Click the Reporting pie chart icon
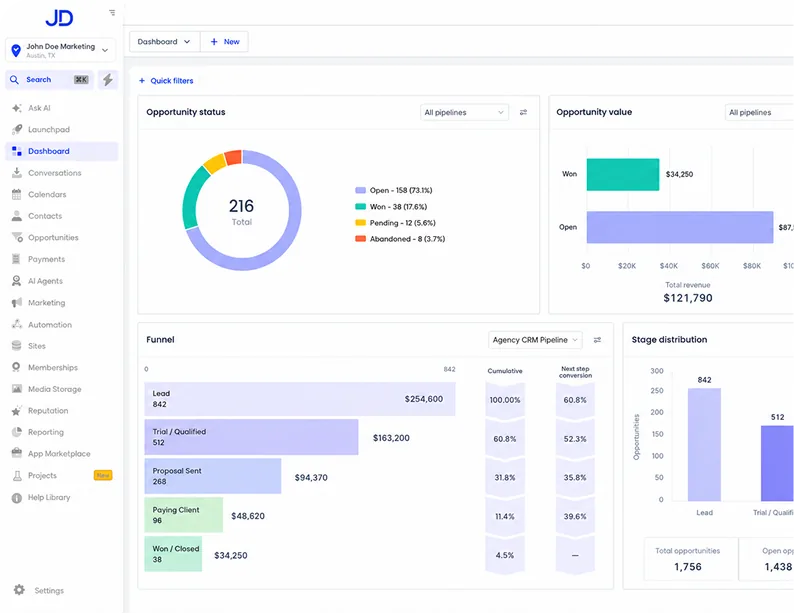794x614 pixels. pos(17,432)
